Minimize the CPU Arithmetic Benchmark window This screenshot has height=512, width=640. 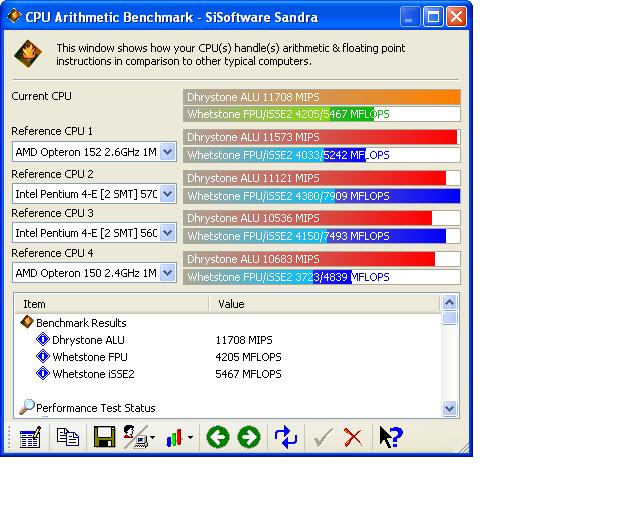tap(409, 17)
